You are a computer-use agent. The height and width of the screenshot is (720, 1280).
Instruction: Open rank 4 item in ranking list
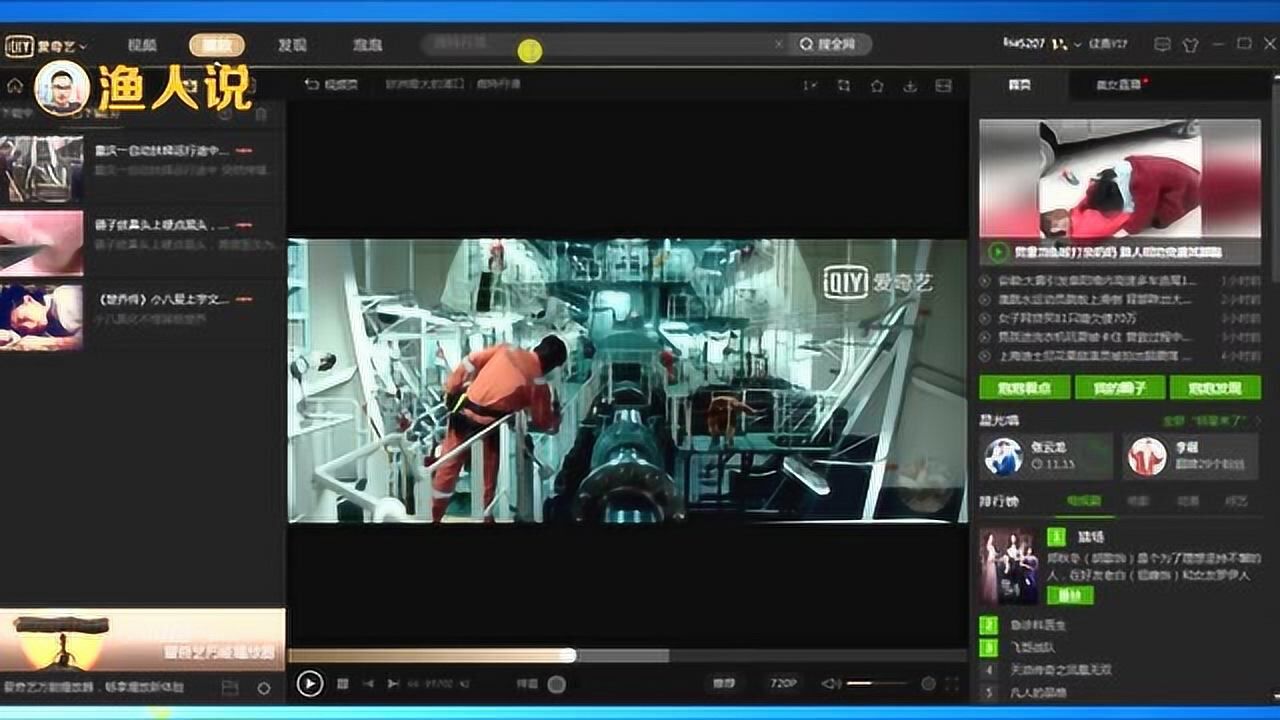tap(1062, 670)
